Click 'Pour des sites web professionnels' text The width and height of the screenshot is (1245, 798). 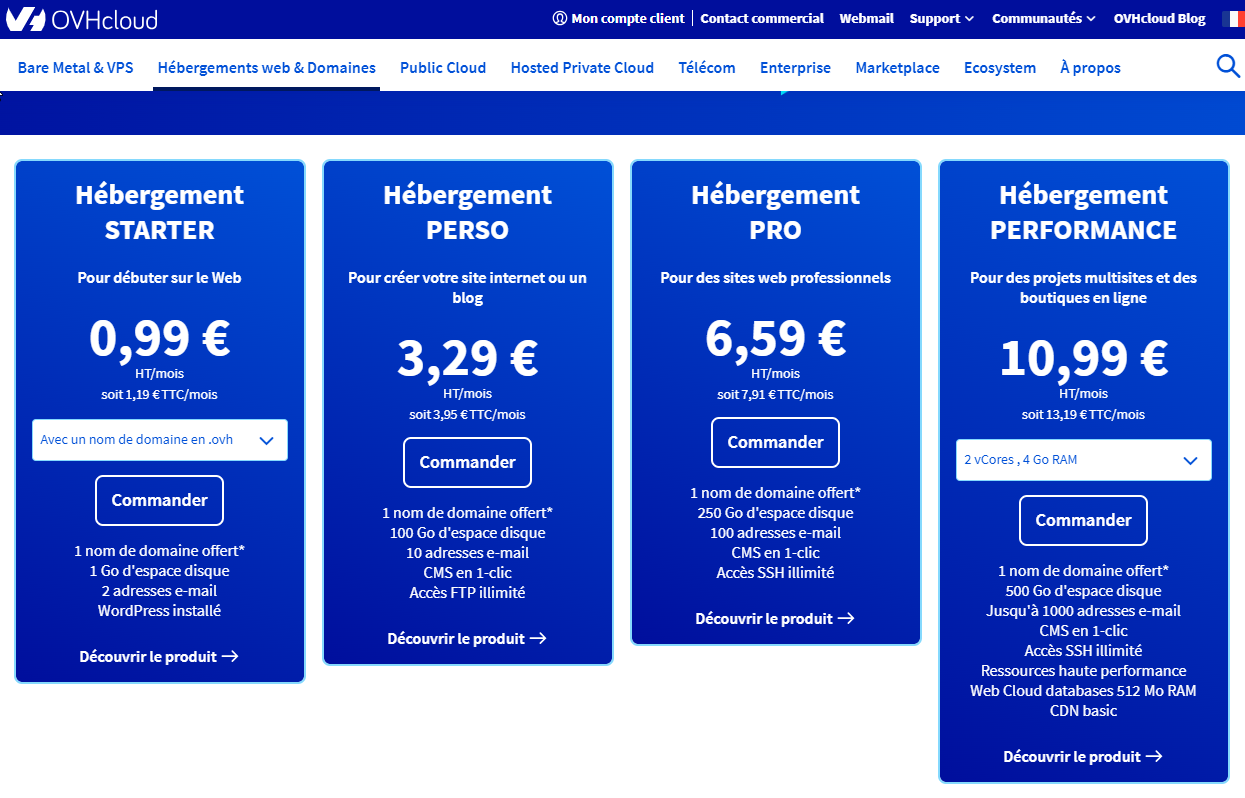coord(775,278)
